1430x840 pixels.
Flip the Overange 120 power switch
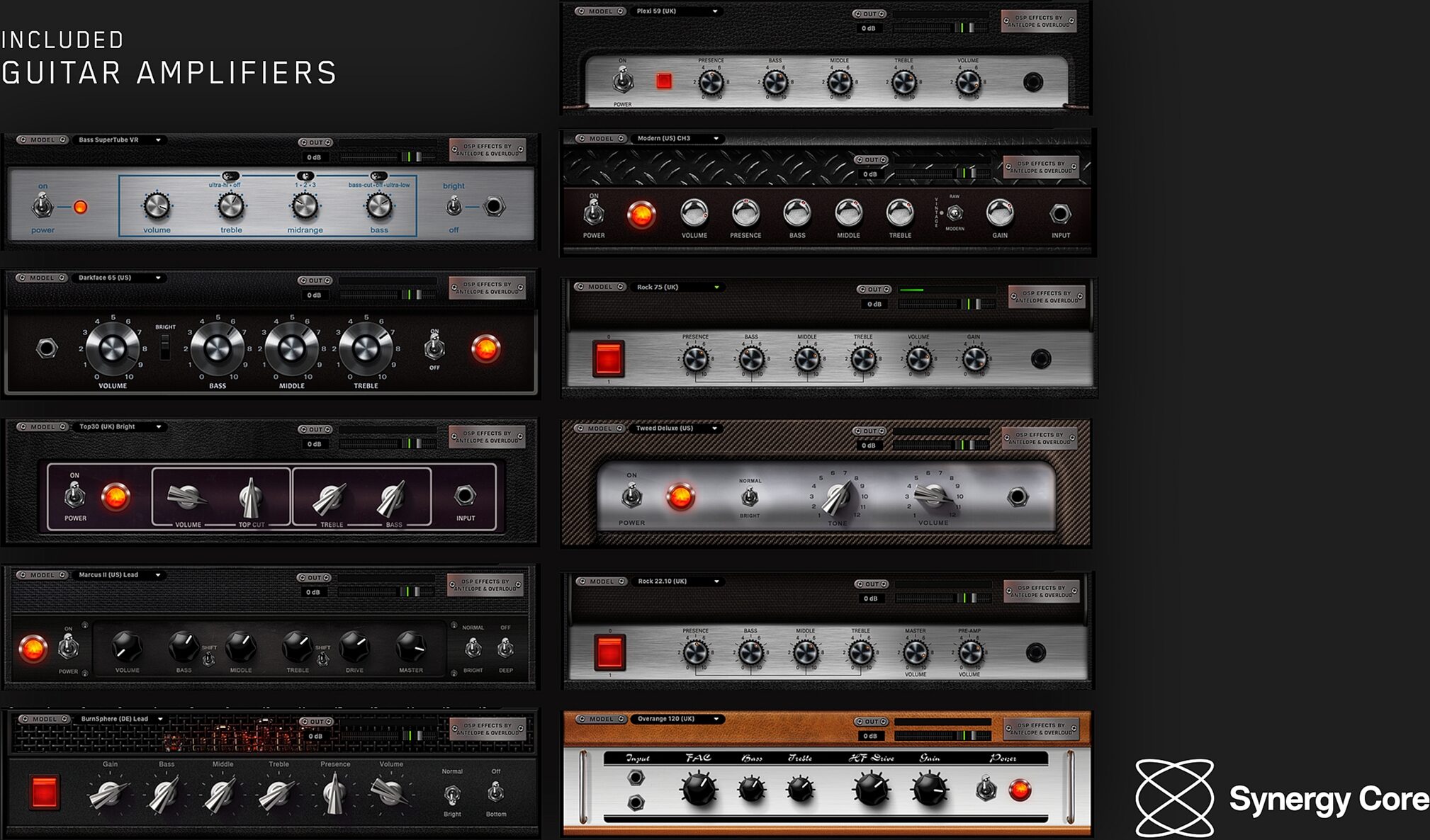pyautogui.click(x=986, y=788)
